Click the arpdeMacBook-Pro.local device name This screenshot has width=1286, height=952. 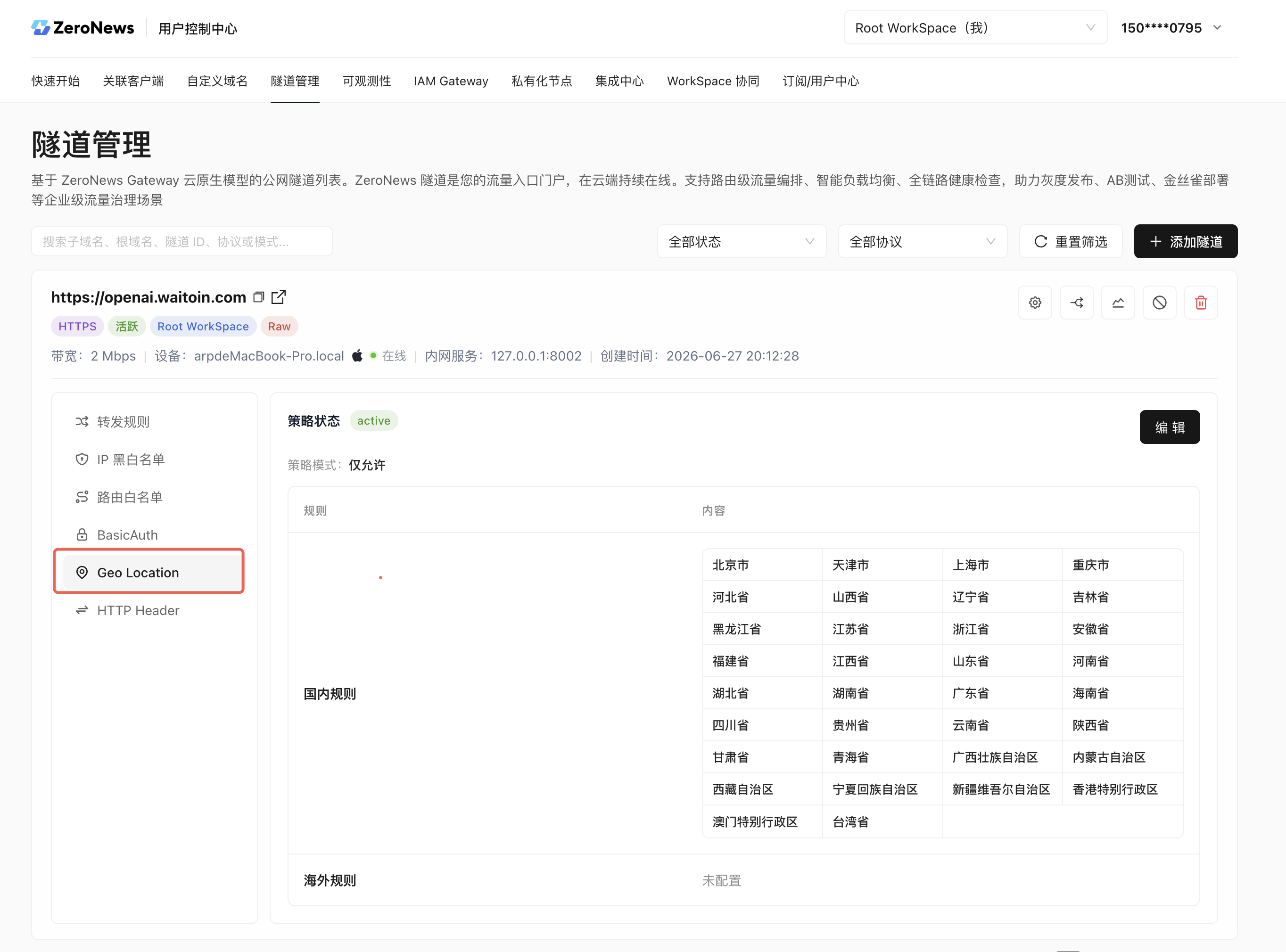pyautogui.click(x=269, y=356)
